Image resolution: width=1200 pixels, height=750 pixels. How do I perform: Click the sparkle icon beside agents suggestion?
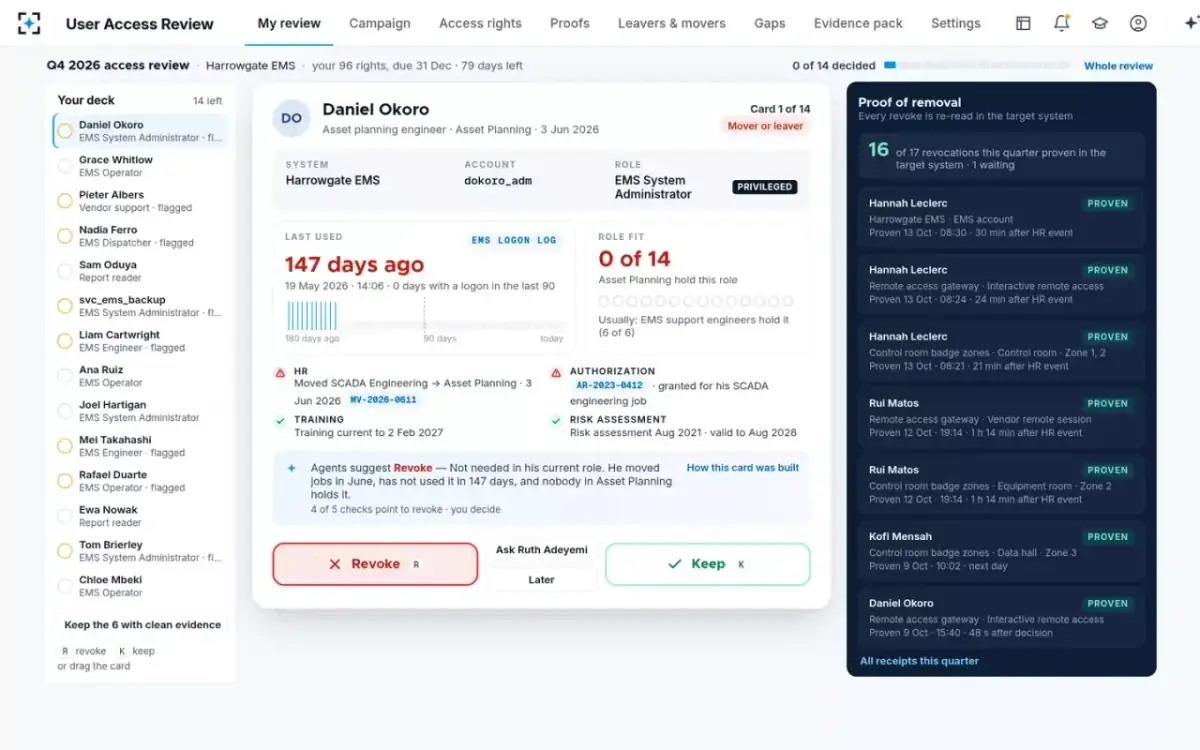[291, 468]
